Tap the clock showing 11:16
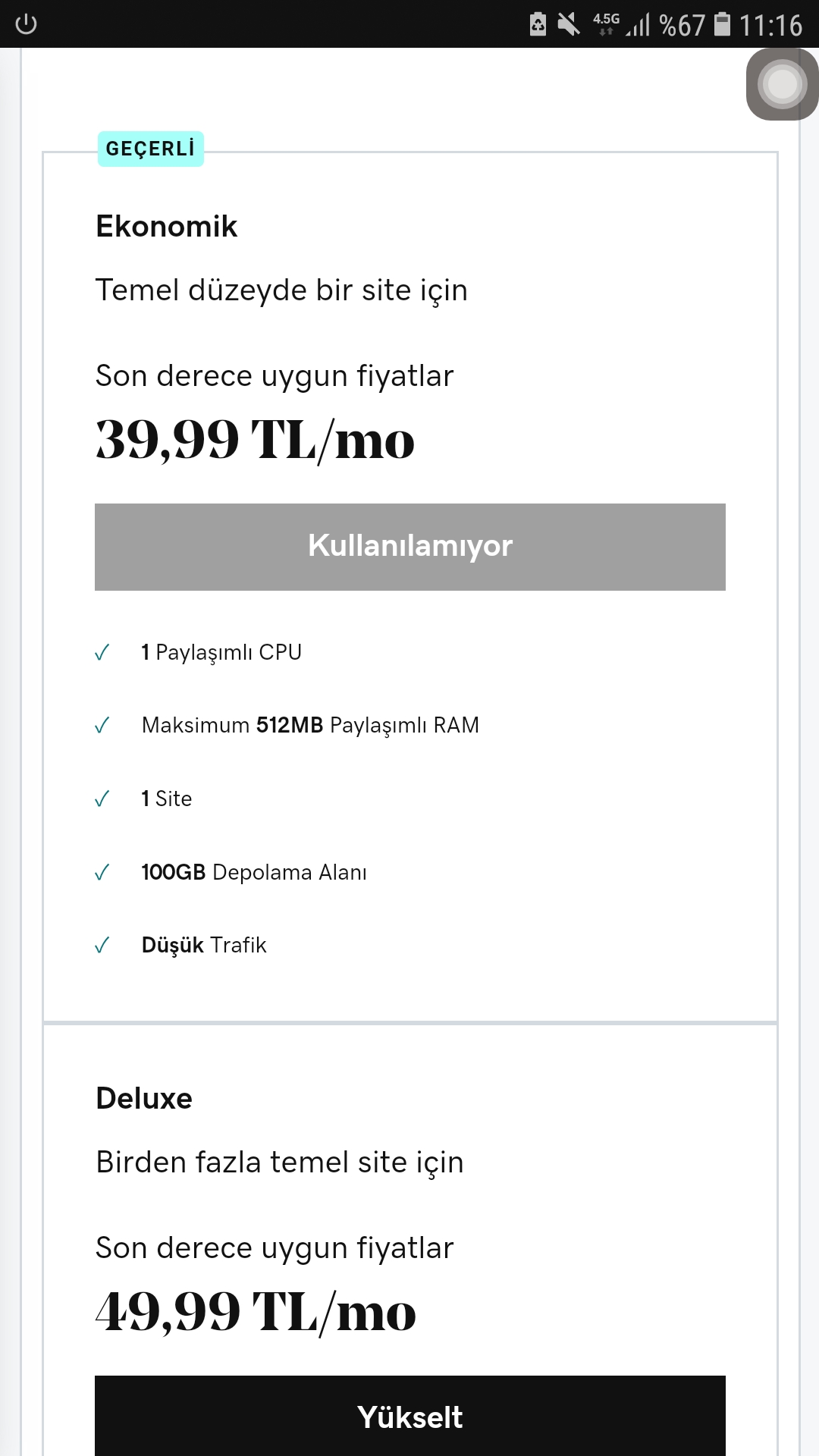Screen dimensions: 819x1456 tap(770, 25)
